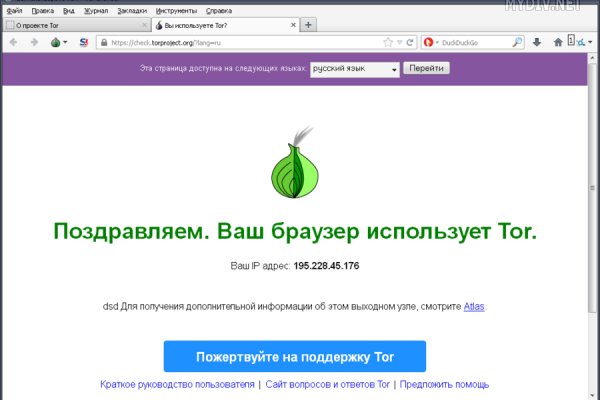The width and height of the screenshot is (600, 400).
Task: Click the NoScript S icon
Action: coord(83,43)
